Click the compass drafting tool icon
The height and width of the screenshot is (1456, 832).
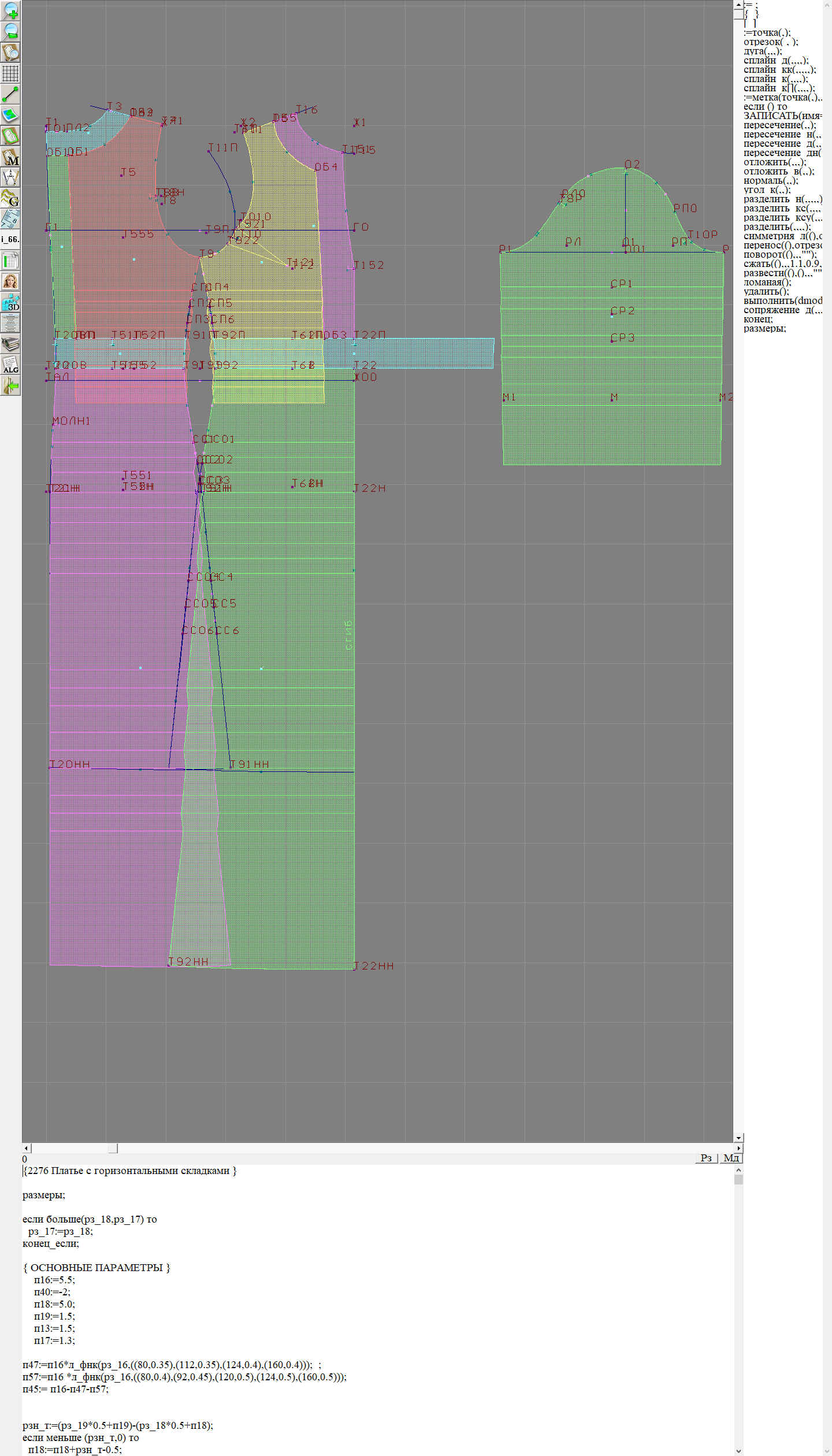(x=10, y=177)
